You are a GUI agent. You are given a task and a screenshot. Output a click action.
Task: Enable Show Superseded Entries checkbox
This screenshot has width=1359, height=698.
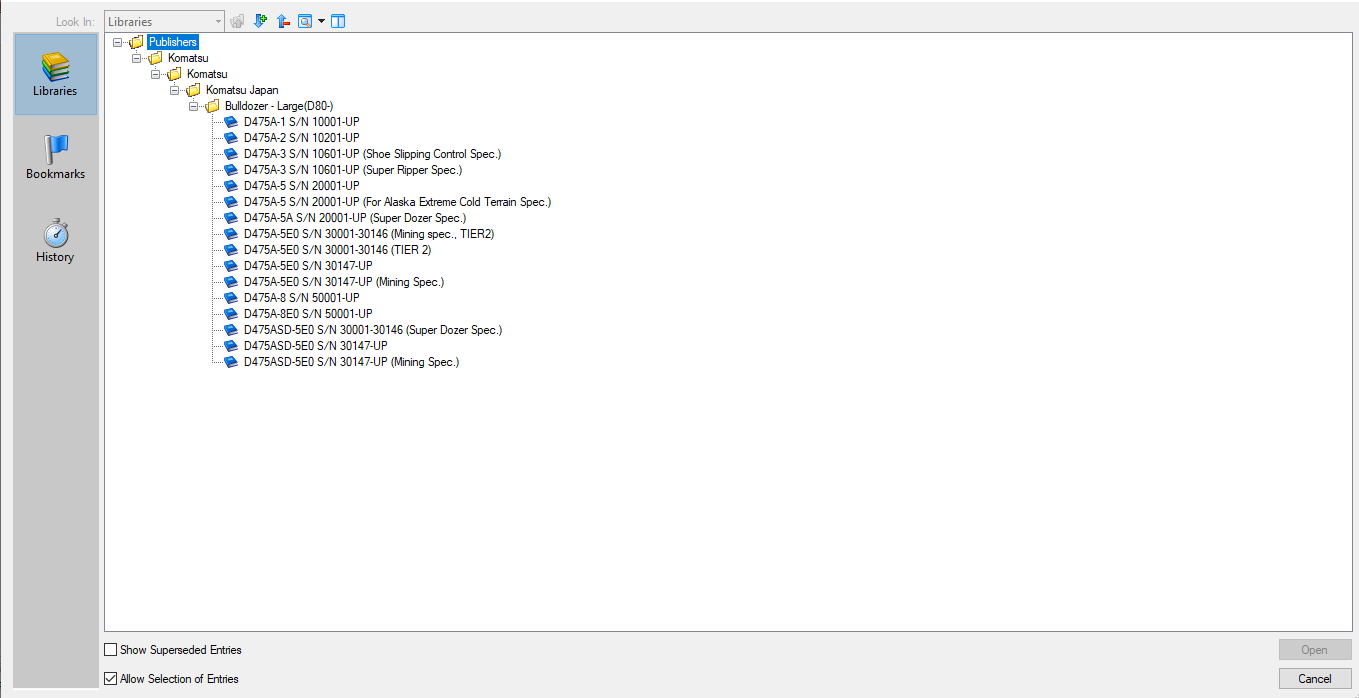pos(111,650)
